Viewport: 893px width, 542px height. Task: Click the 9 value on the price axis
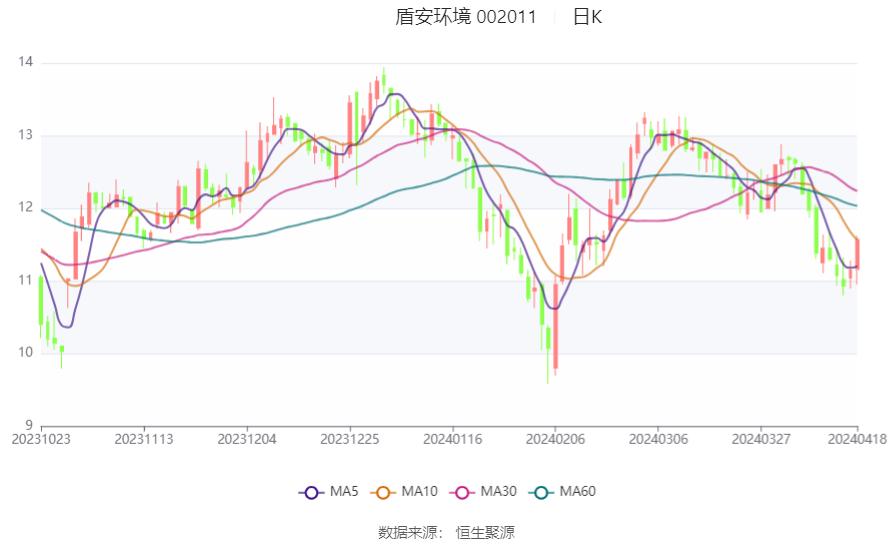28,425
